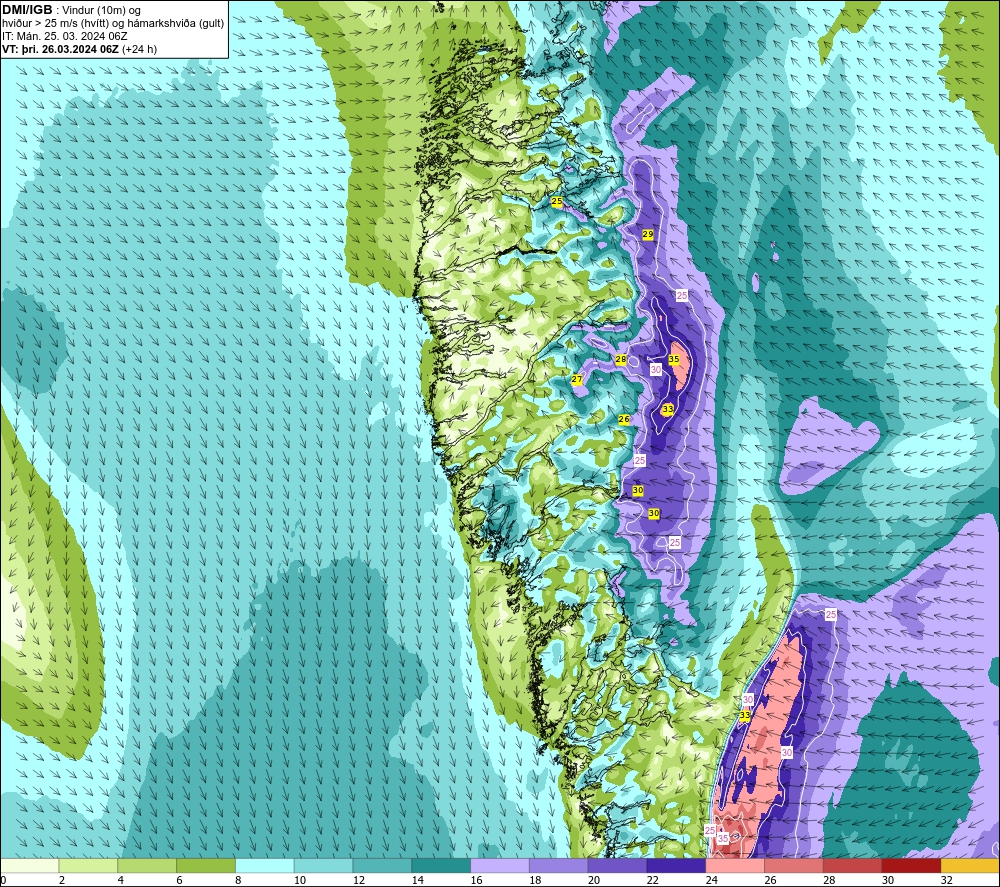Image resolution: width=1000 pixels, height=887 pixels.
Task: Select the 2–4 m/s light green legend swatch
Action: coord(88,865)
